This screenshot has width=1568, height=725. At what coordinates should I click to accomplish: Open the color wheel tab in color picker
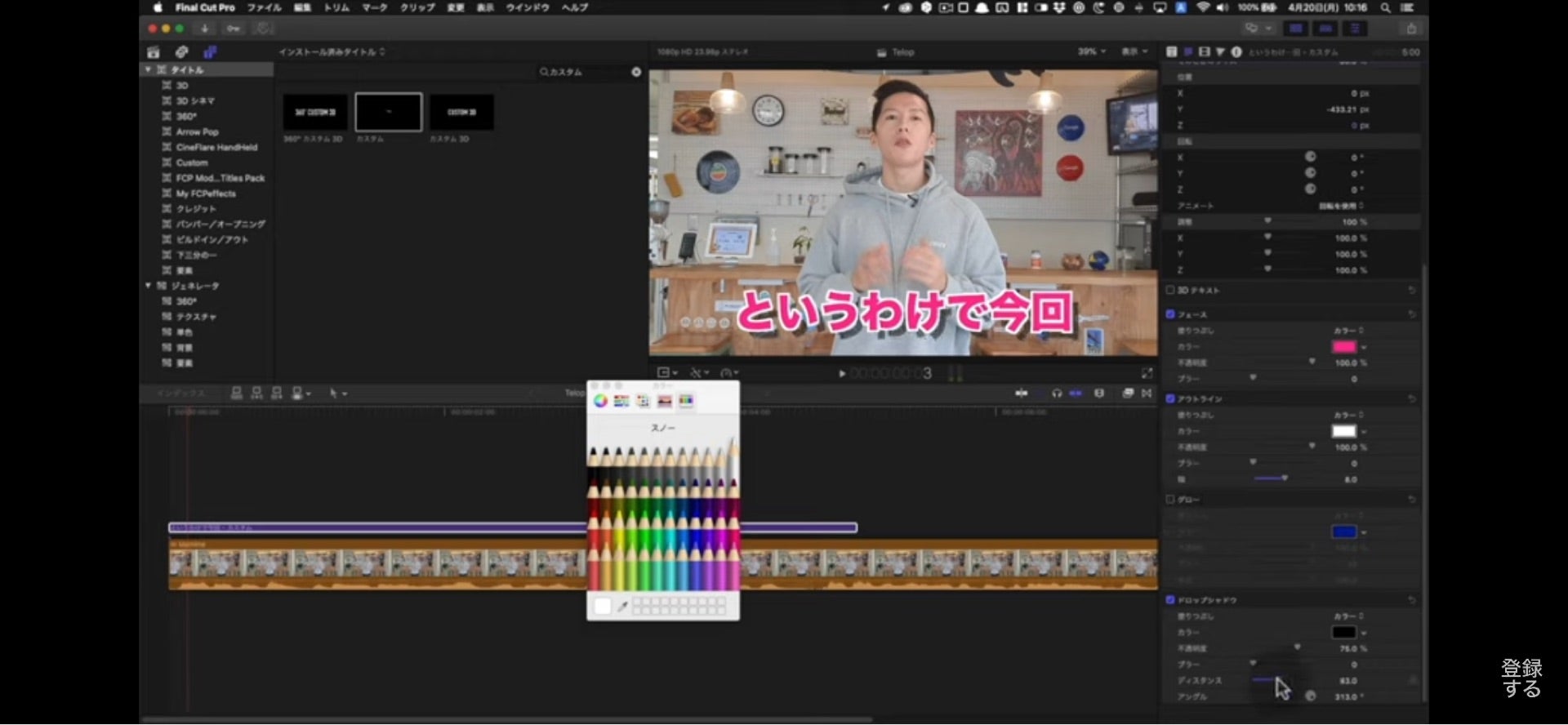coord(600,401)
